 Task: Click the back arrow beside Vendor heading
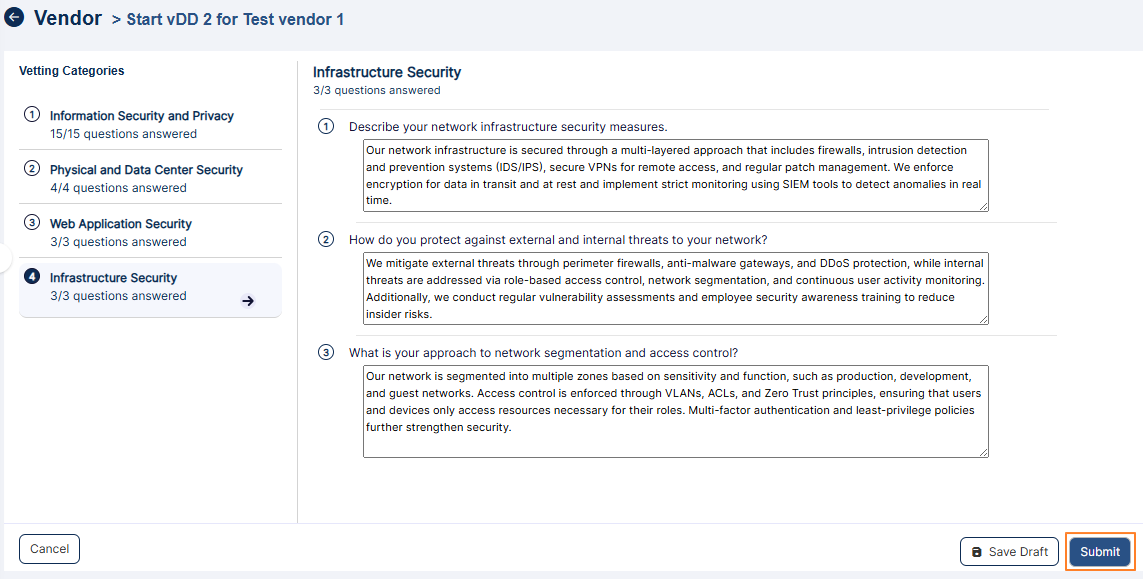[x=13, y=17]
